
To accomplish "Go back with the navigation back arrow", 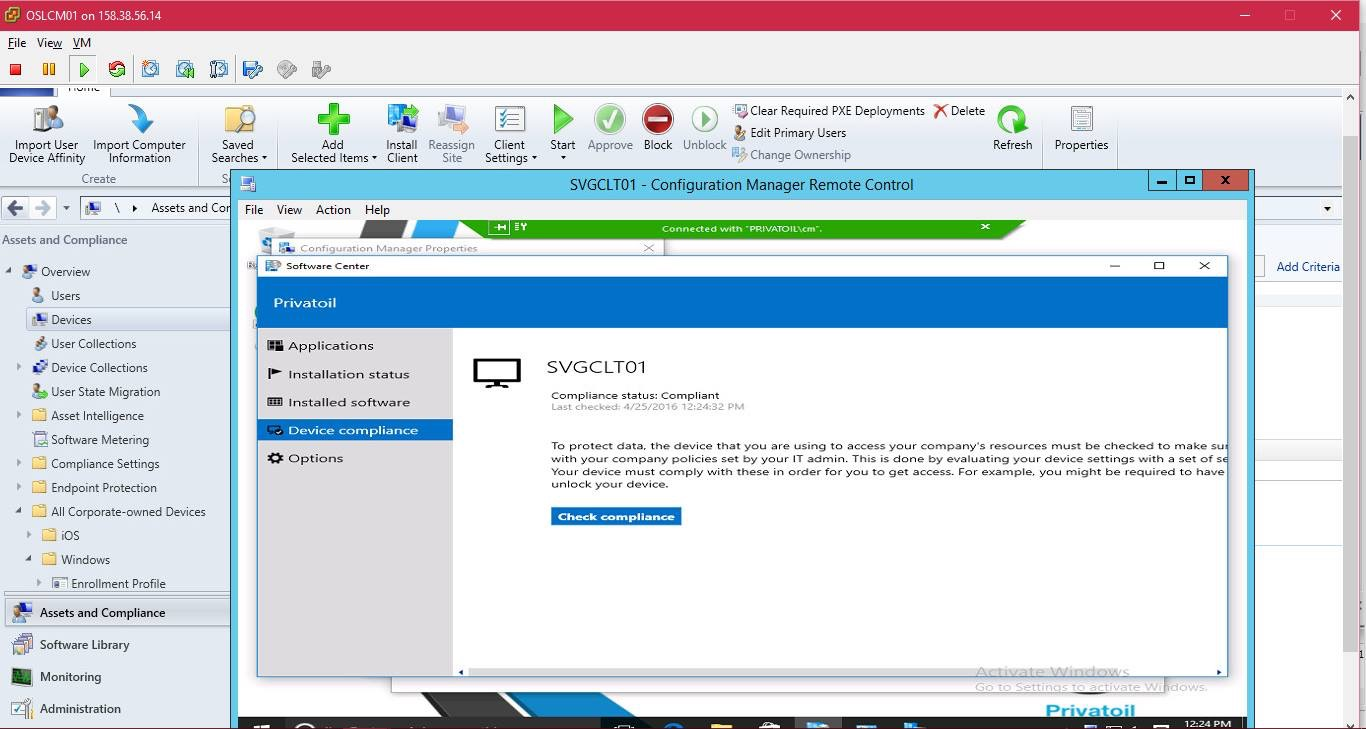I will coord(14,208).
